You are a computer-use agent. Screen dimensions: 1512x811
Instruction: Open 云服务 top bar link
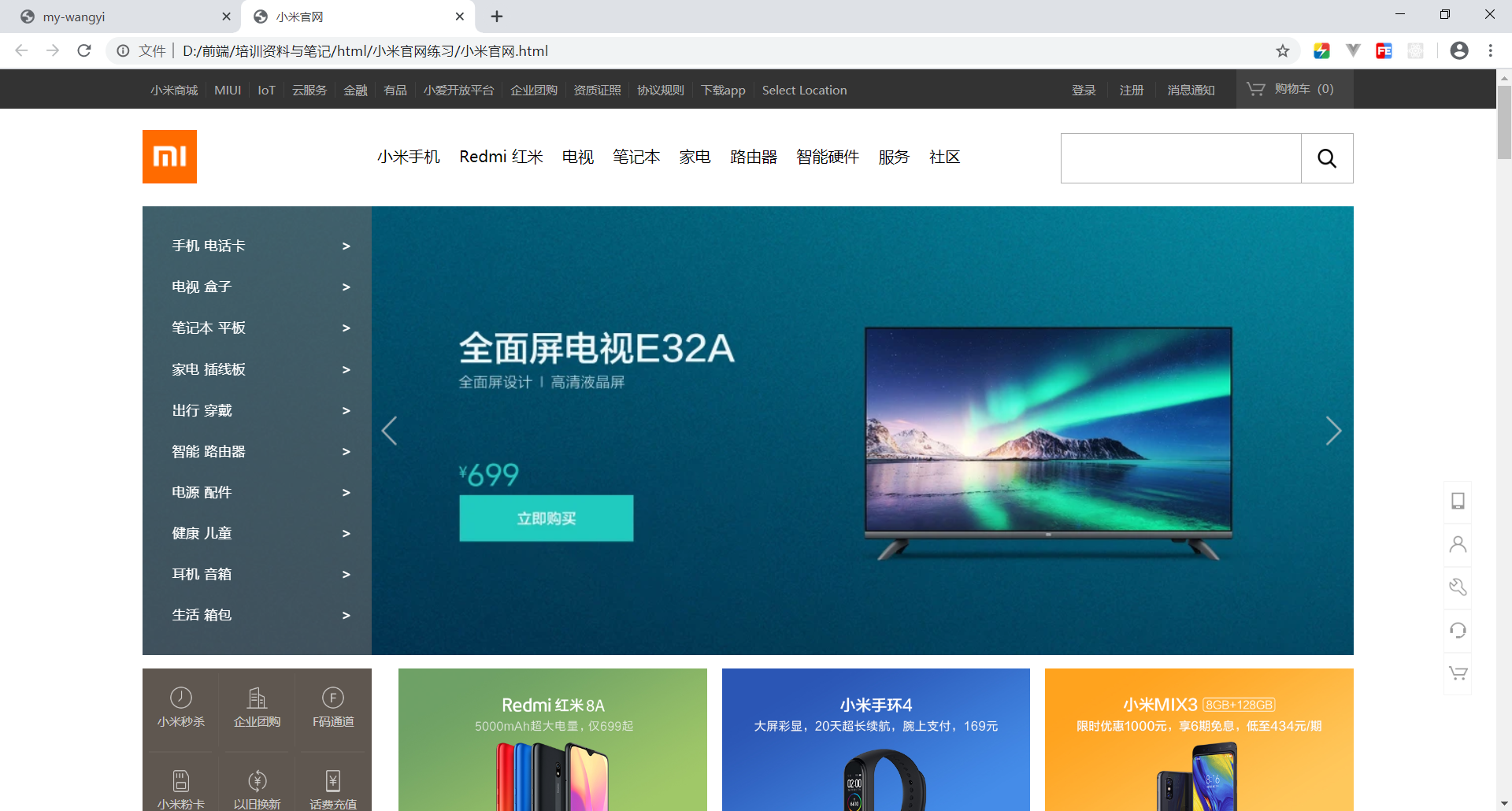pos(309,90)
